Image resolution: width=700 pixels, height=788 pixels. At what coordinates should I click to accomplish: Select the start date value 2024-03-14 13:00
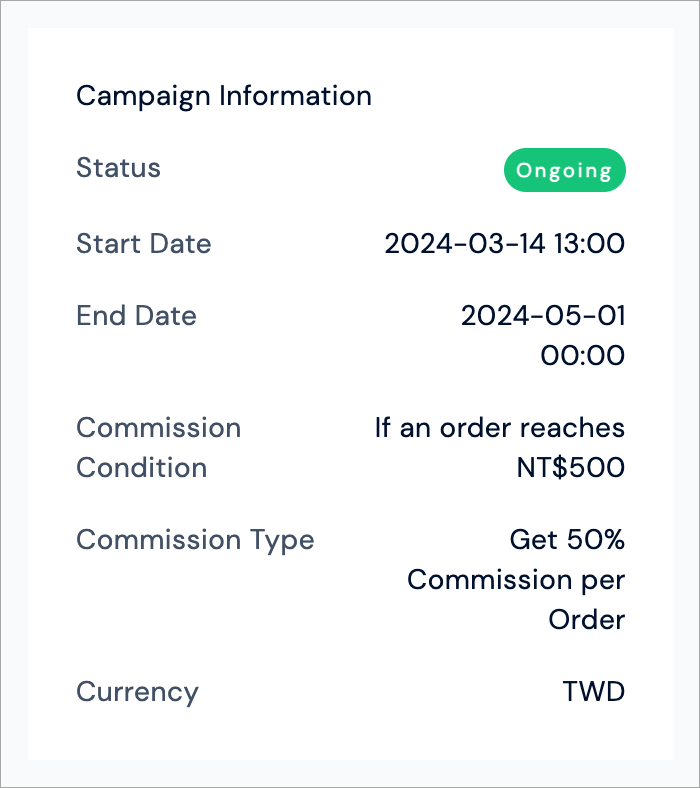pyautogui.click(x=505, y=244)
